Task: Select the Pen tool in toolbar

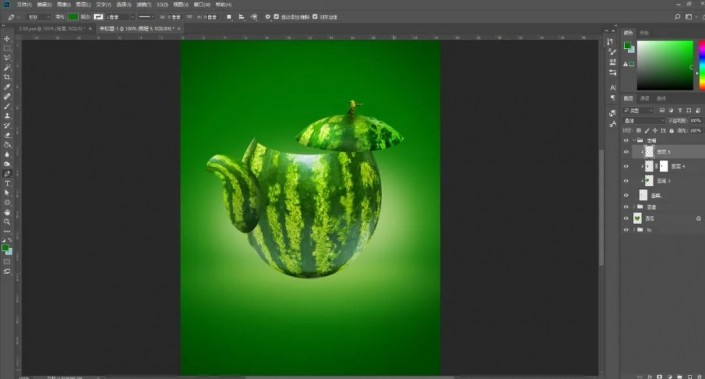Action: tap(7, 174)
